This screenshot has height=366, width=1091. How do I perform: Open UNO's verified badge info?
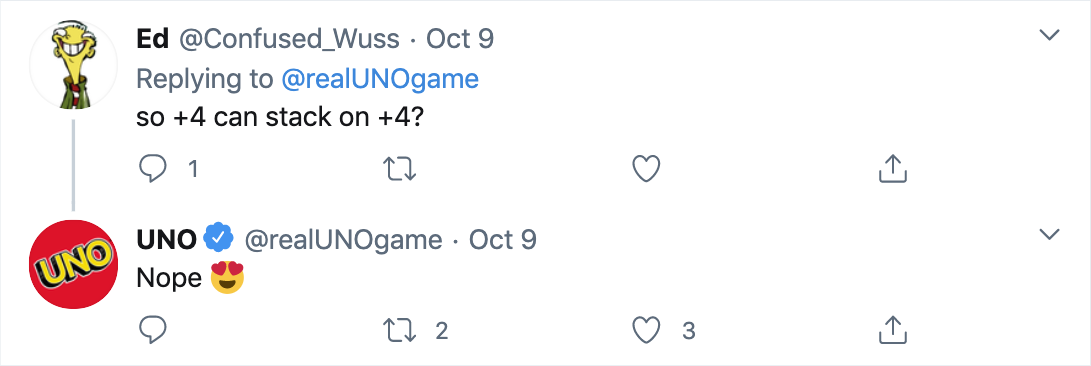pos(219,239)
